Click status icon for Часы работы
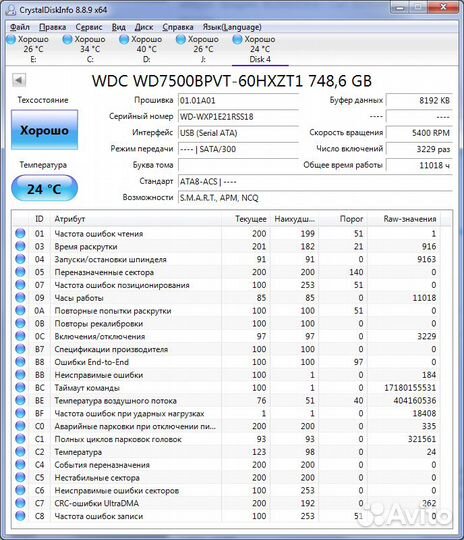This screenshot has width=464, height=540. click(x=20, y=298)
